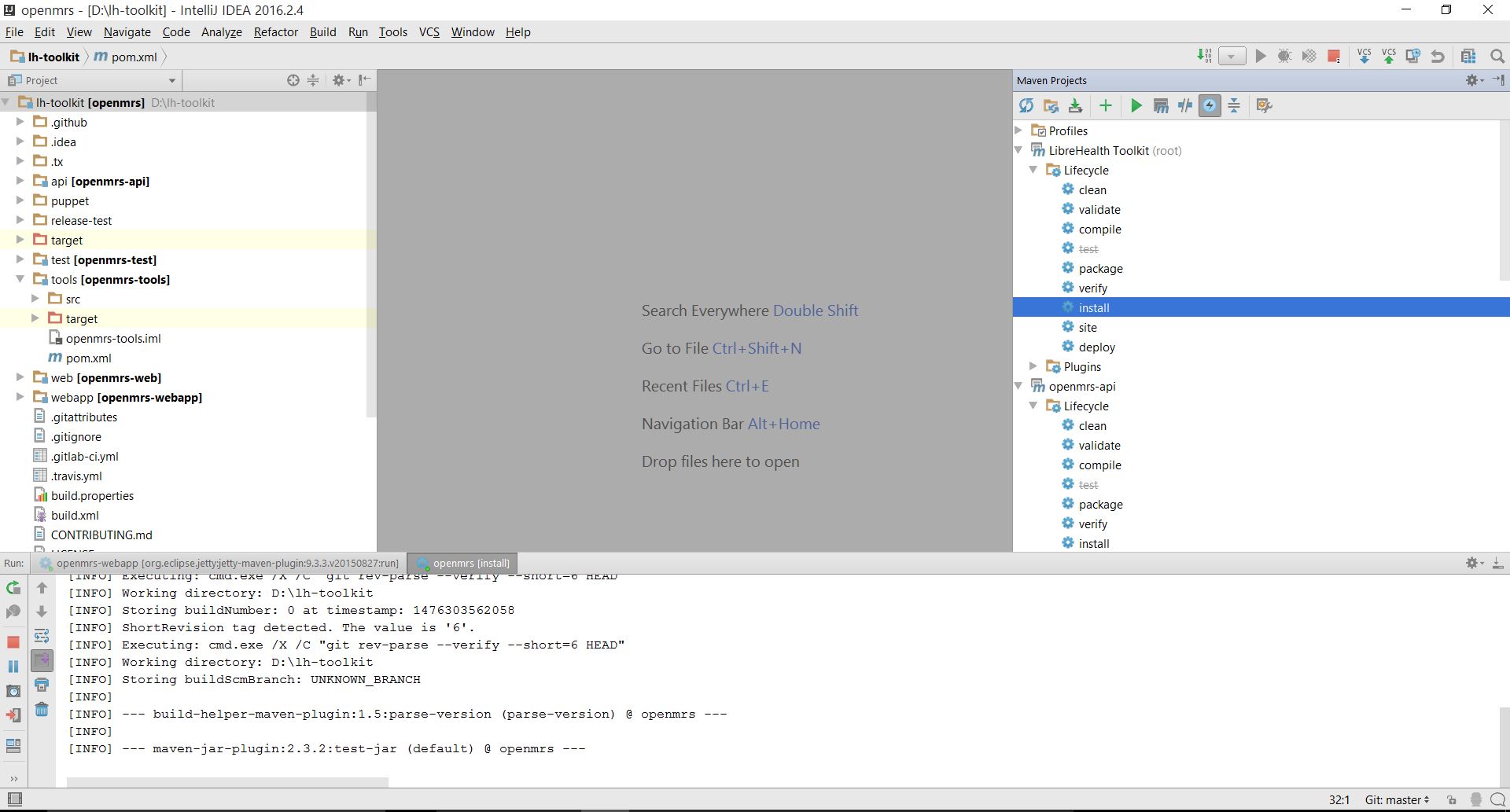
Task: Update project from VCS
Action: point(1365,56)
